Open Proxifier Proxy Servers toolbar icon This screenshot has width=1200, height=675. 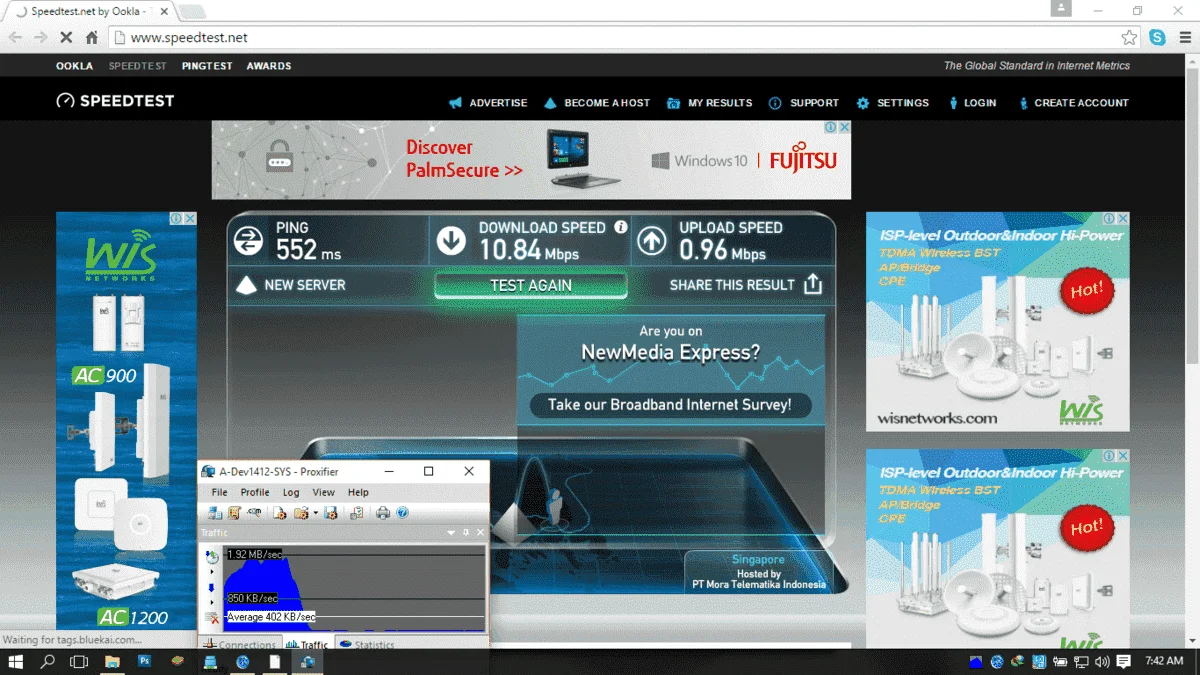215,513
